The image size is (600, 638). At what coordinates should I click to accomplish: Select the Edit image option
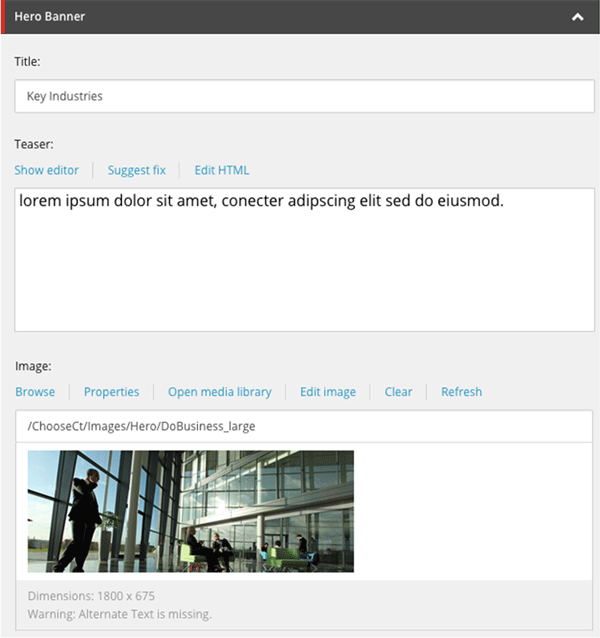coord(327,392)
